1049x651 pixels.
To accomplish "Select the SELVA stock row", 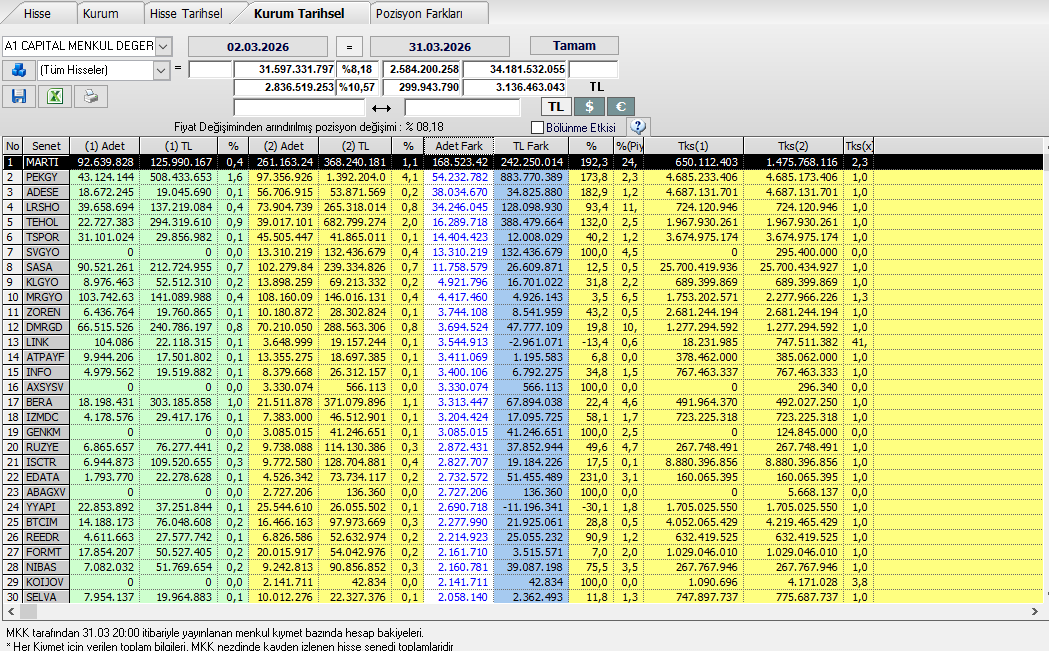I will pyautogui.click(x=522, y=597).
